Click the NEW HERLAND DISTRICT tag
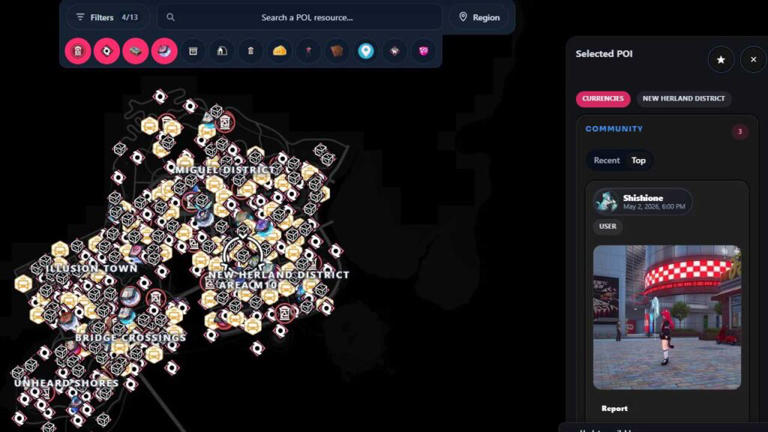Screen dimensions: 768x432 click(x=684, y=98)
